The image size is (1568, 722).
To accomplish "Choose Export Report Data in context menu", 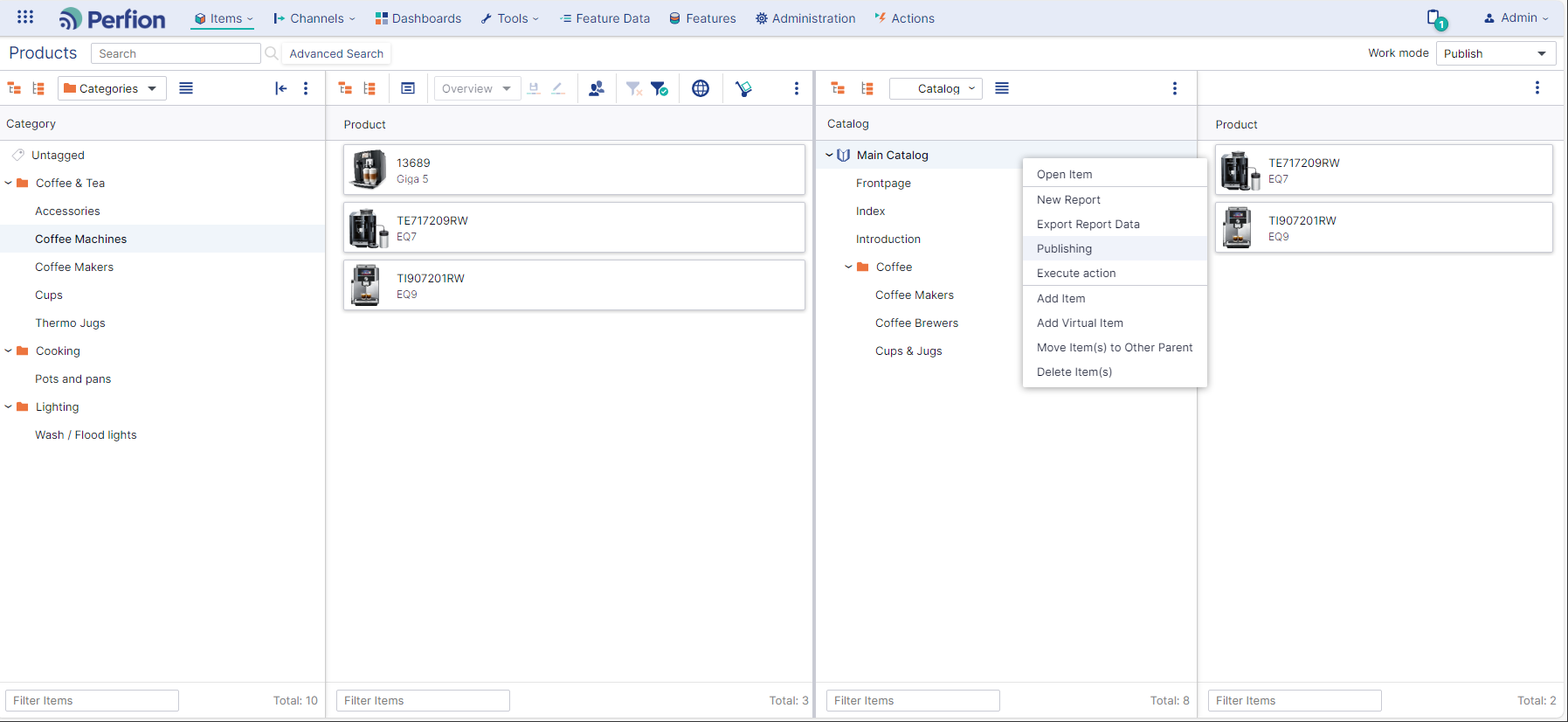I will point(1115,224).
